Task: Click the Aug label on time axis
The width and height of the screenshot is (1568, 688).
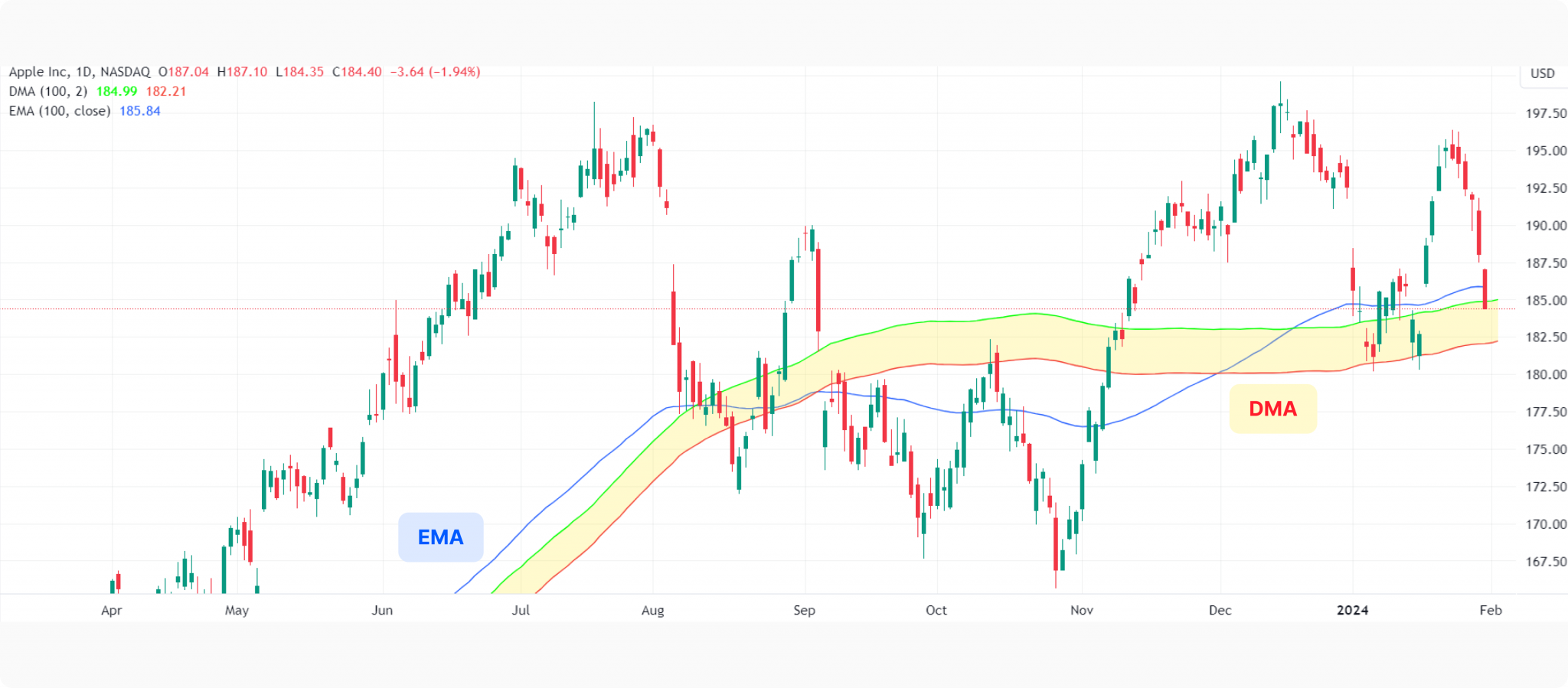Action: click(x=652, y=610)
